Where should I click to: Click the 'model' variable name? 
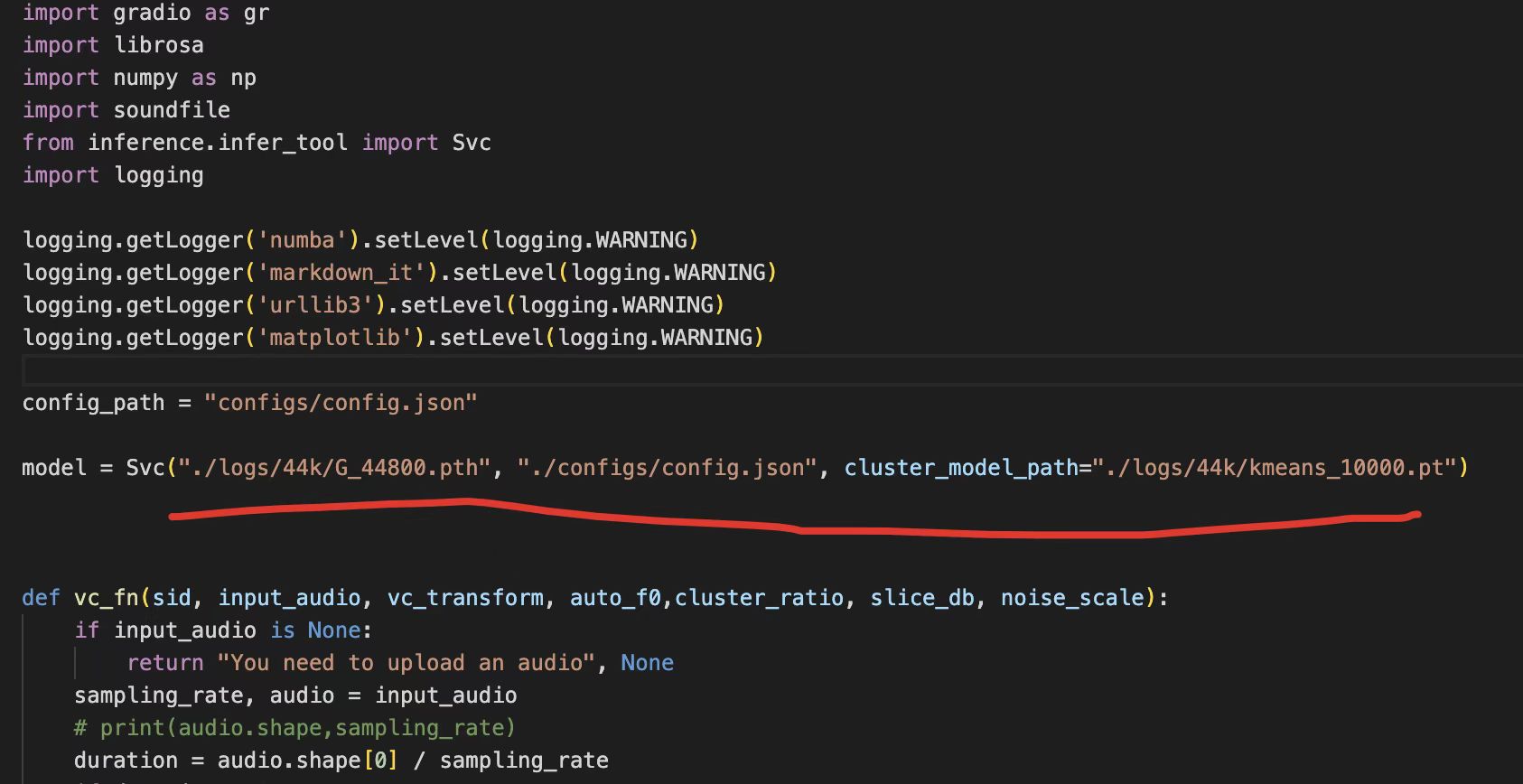click(54, 468)
